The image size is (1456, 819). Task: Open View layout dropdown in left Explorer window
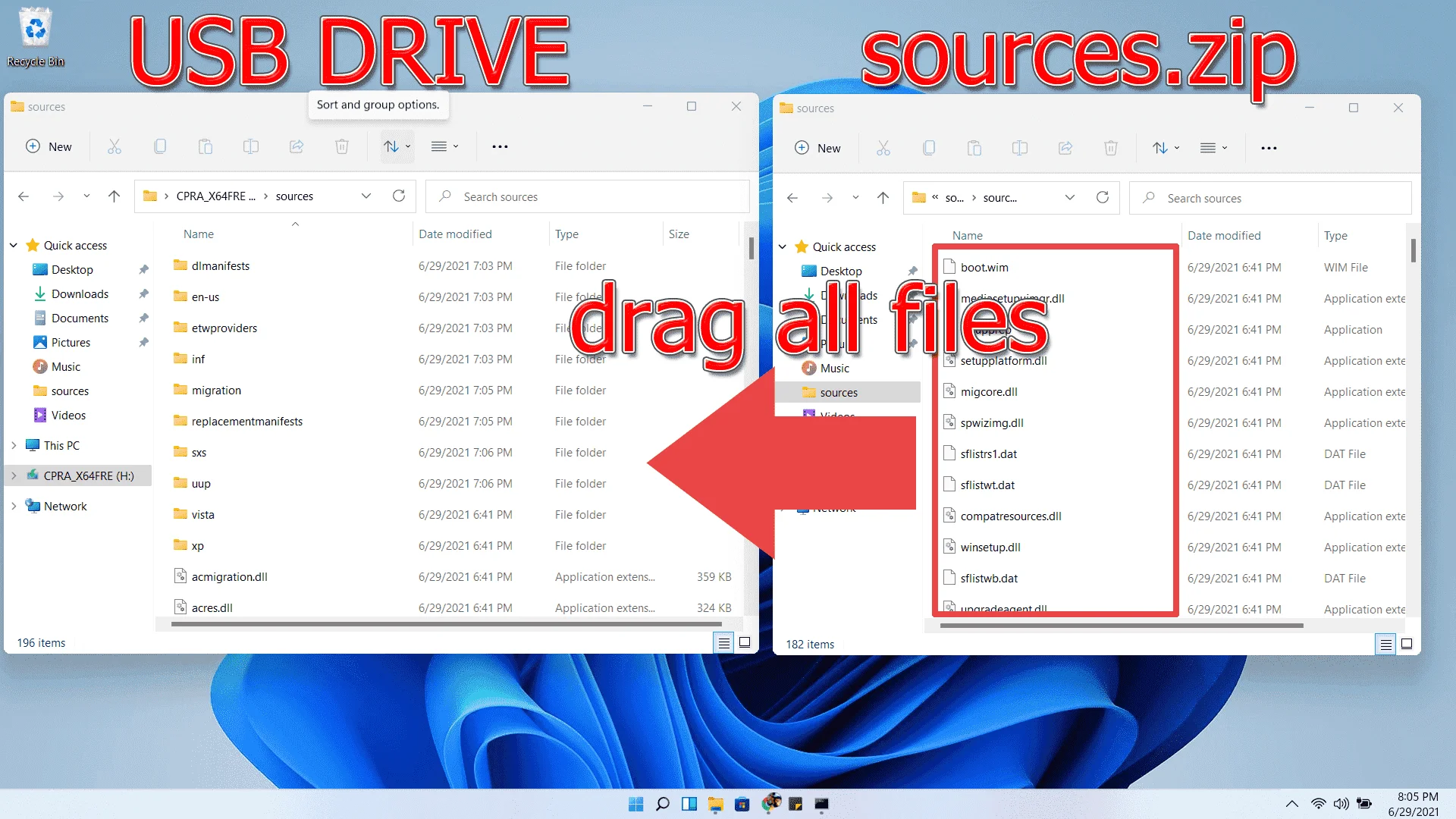(445, 146)
